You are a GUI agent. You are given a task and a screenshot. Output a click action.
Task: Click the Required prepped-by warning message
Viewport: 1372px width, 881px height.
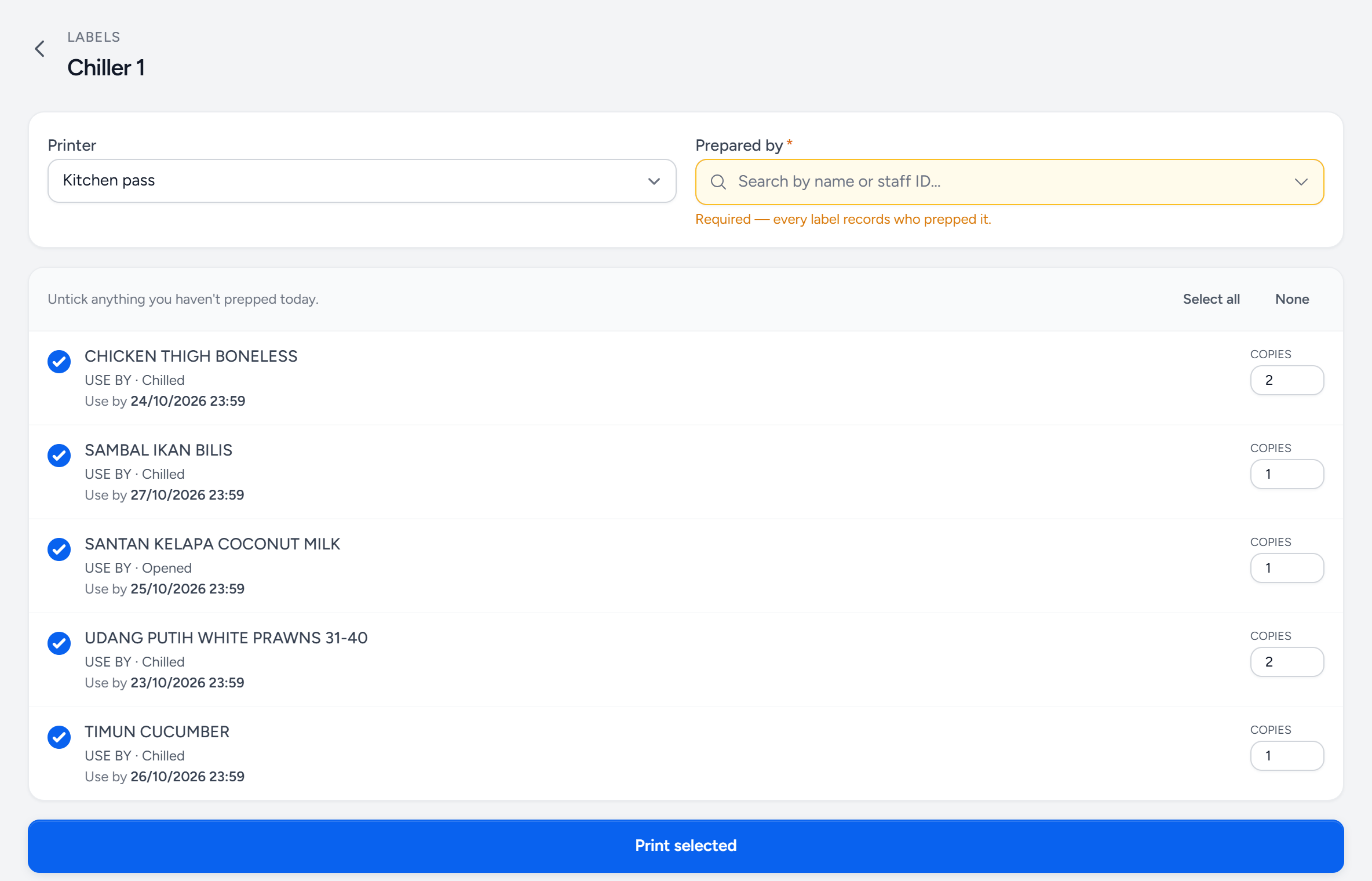pyautogui.click(x=843, y=219)
